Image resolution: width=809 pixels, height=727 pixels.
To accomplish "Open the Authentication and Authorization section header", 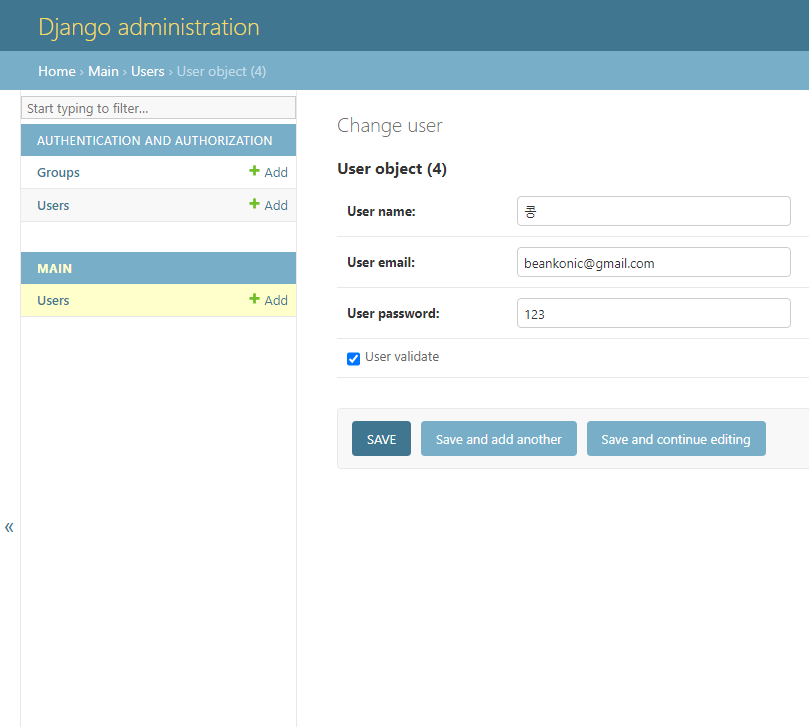I will [154, 140].
